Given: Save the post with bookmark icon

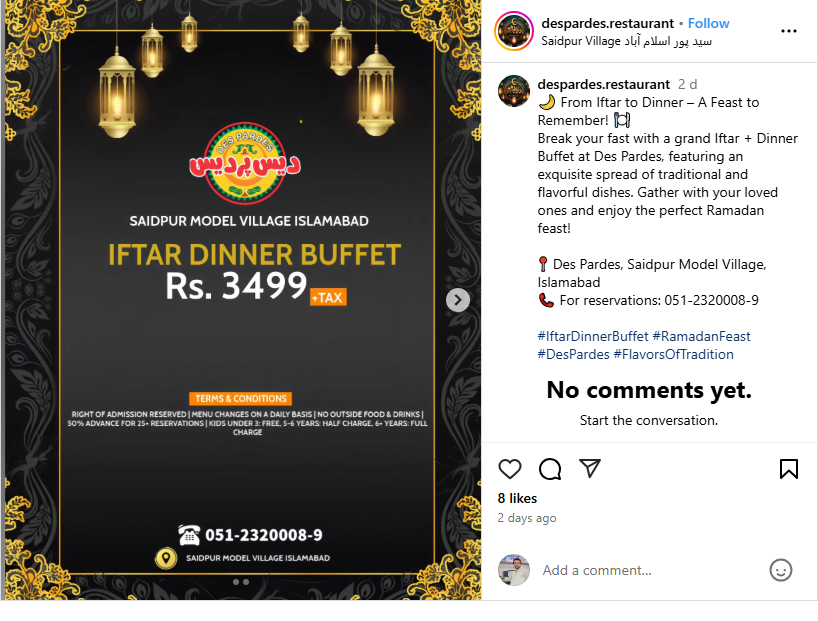Looking at the screenshot, I should click(789, 469).
